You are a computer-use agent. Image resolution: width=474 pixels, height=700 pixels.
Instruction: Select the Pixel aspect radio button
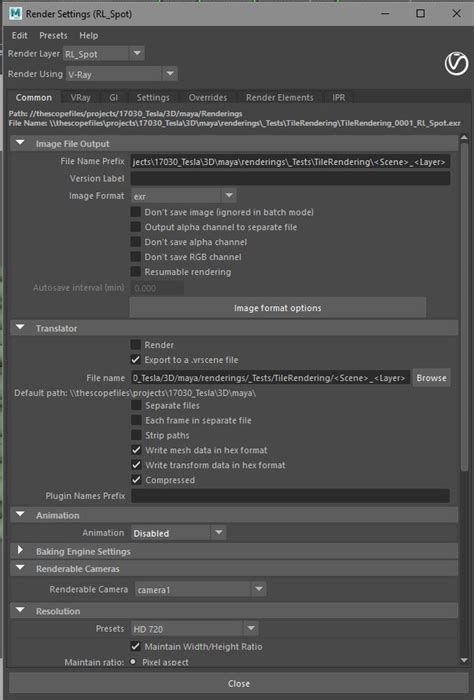point(133,662)
